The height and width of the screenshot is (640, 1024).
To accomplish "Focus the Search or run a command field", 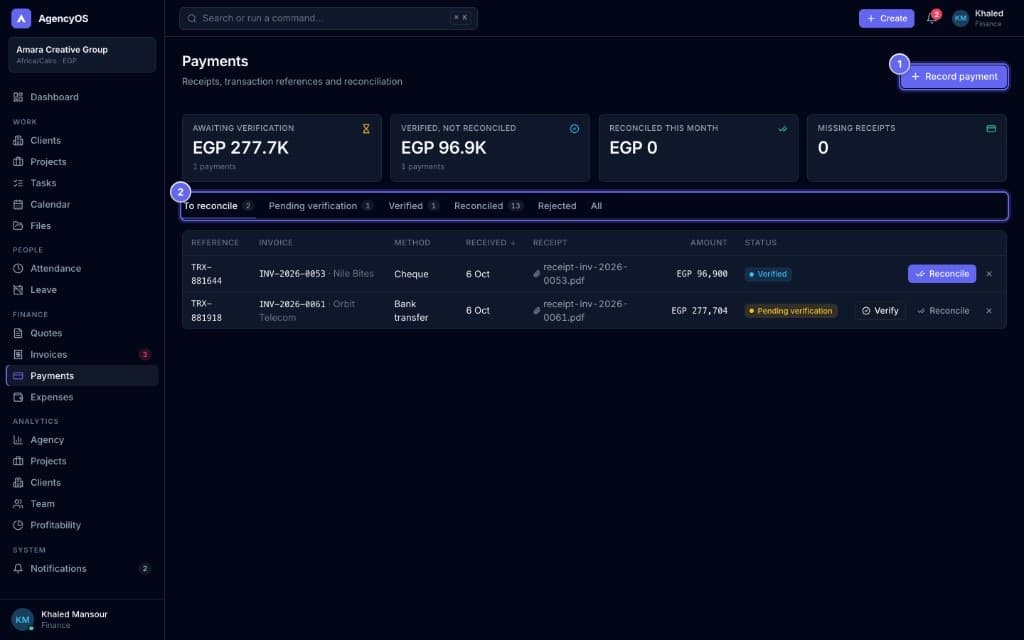I will (328, 18).
